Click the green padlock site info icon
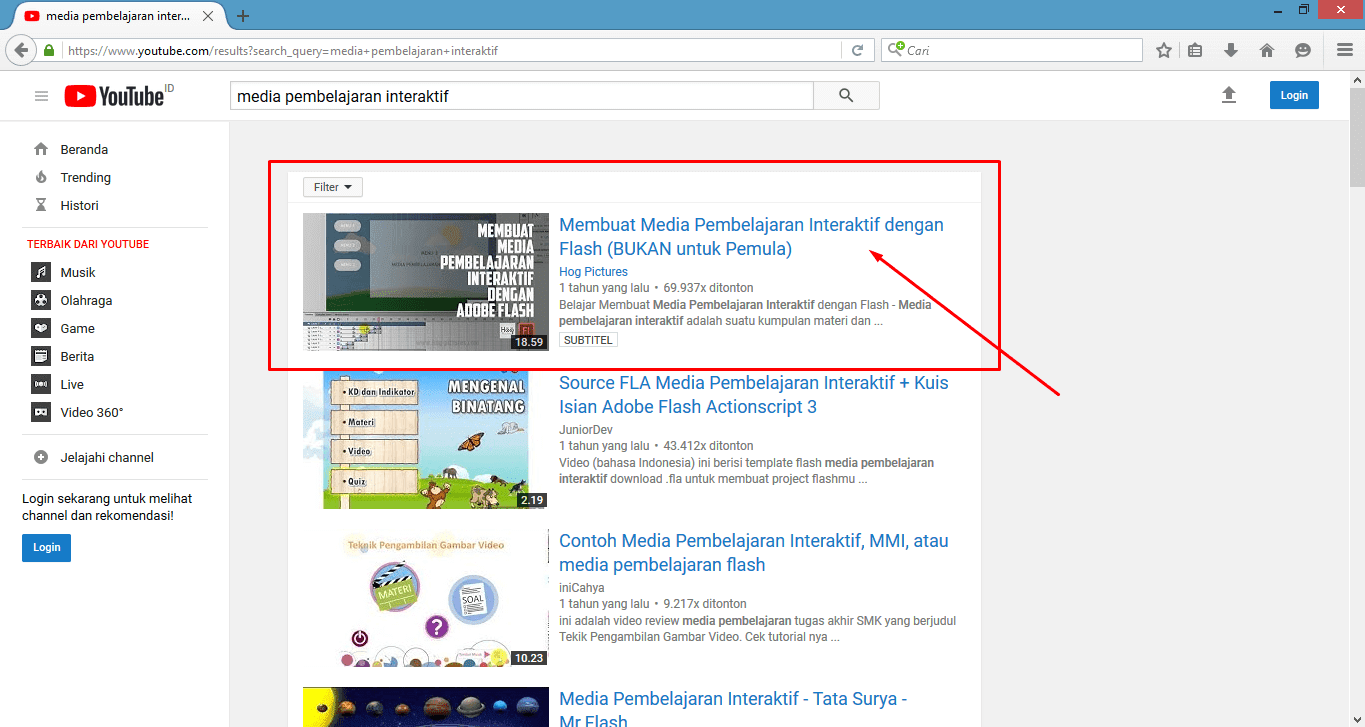 click(x=49, y=50)
